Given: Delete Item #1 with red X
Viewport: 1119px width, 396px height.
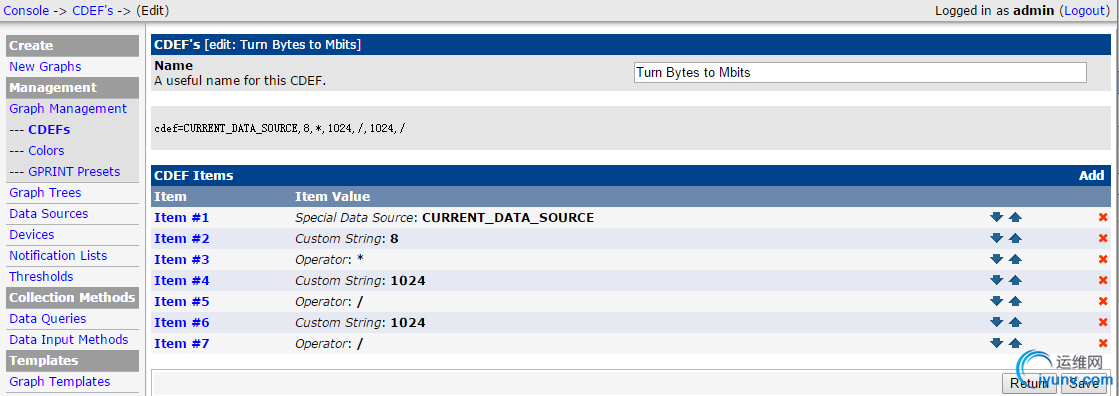Looking at the screenshot, I should coord(1103,218).
